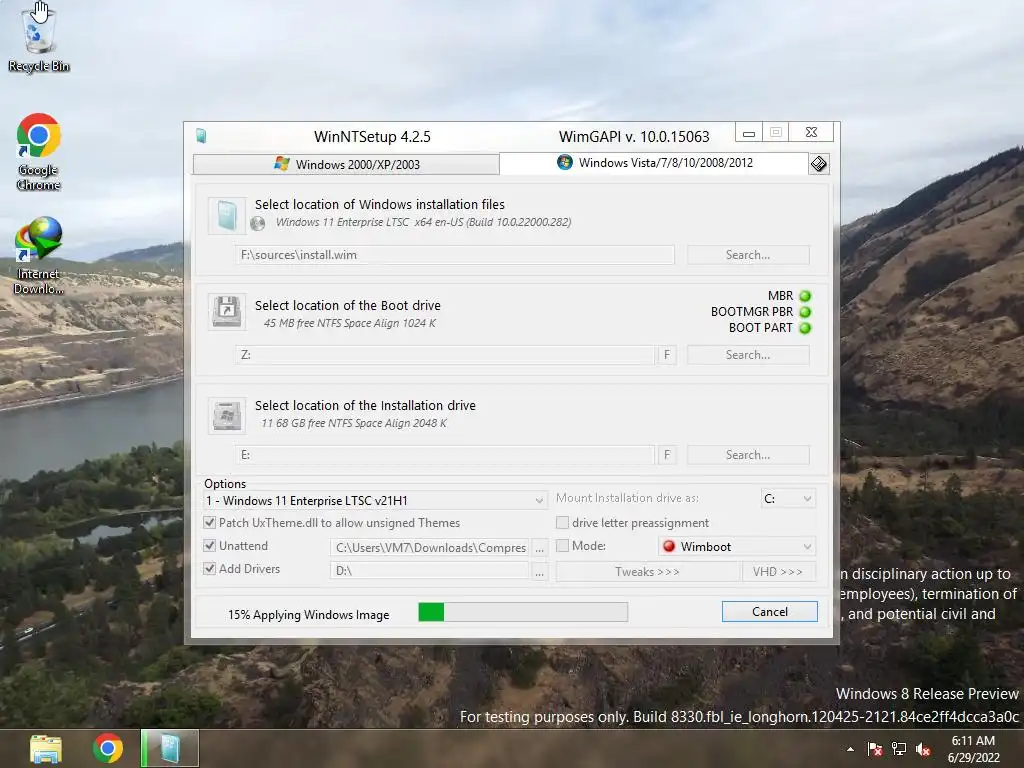Show hidden tray icons arrow
The image size is (1024, 768).
(x=850, y=749)
